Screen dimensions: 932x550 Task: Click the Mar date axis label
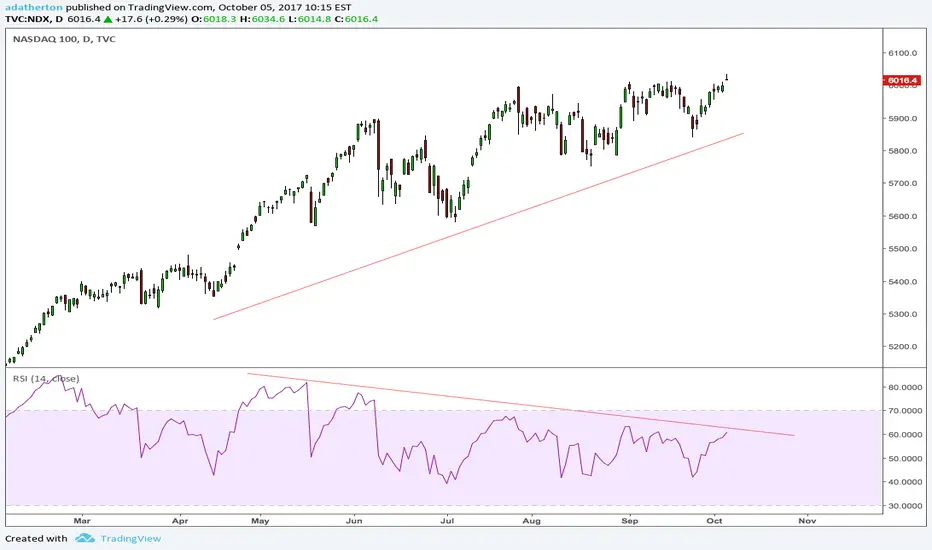(x=82, y=520)
